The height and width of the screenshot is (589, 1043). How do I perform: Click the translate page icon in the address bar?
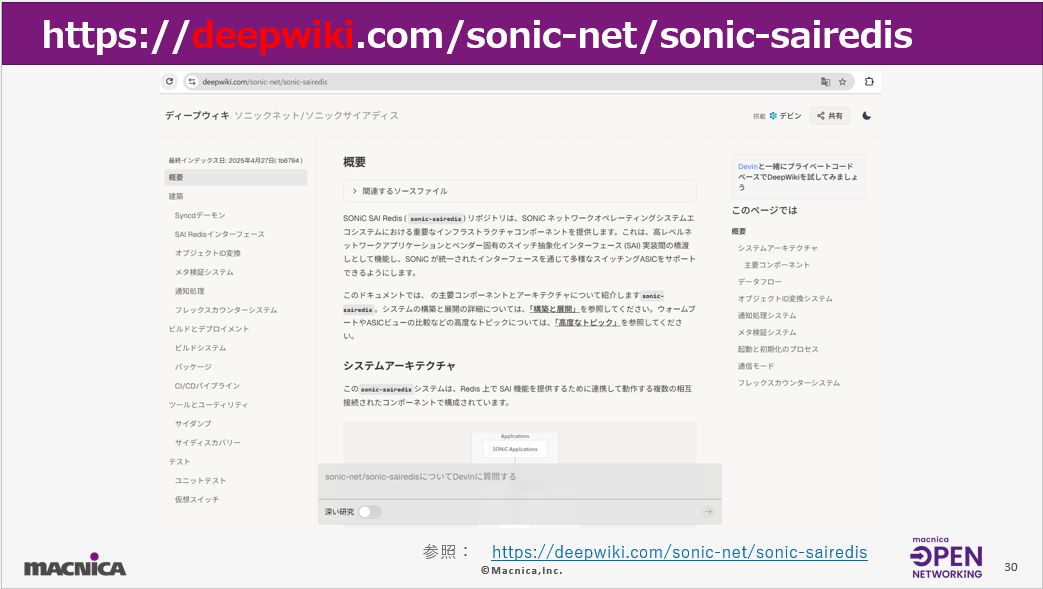coord(825,82)
